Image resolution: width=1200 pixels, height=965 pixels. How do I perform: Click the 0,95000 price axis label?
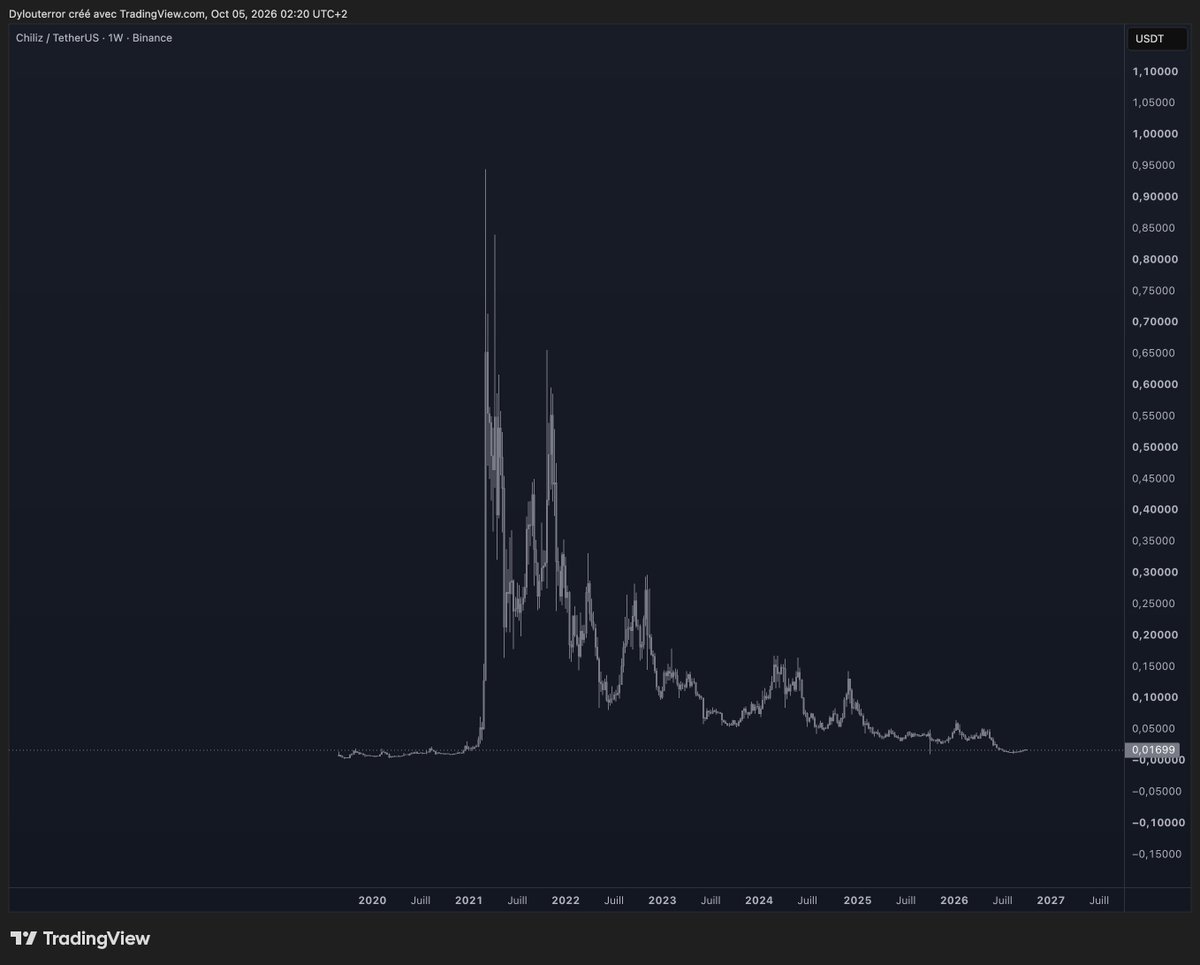coord(1154,165)
